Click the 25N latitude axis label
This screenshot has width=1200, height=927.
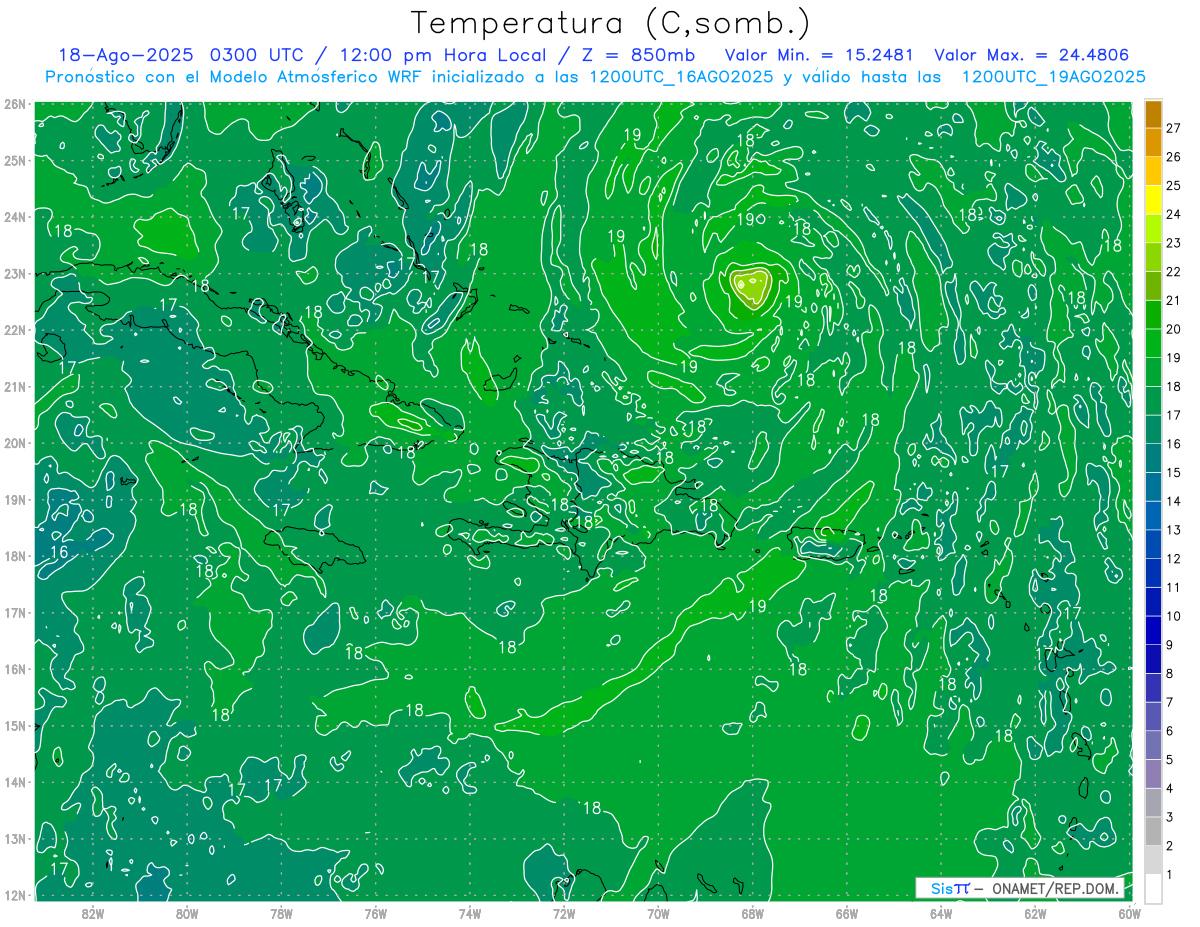(x=14, y=160)
